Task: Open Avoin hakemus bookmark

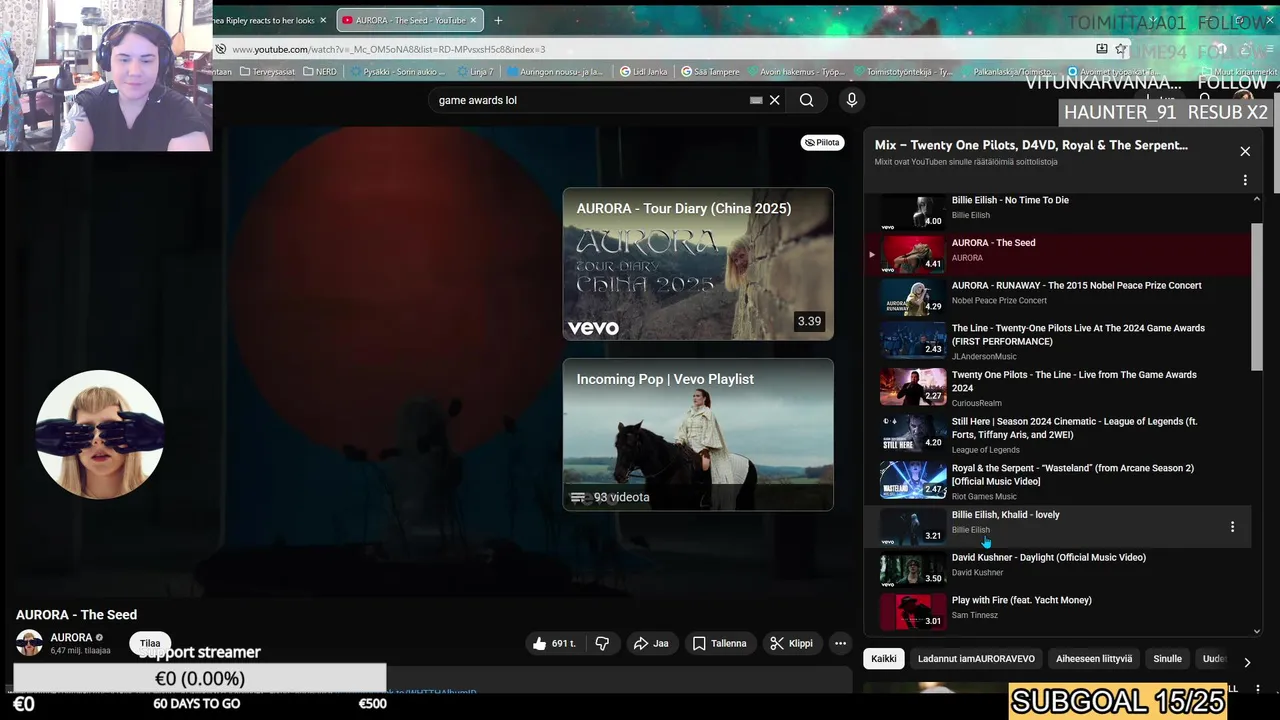Action: tap(796, 72)
